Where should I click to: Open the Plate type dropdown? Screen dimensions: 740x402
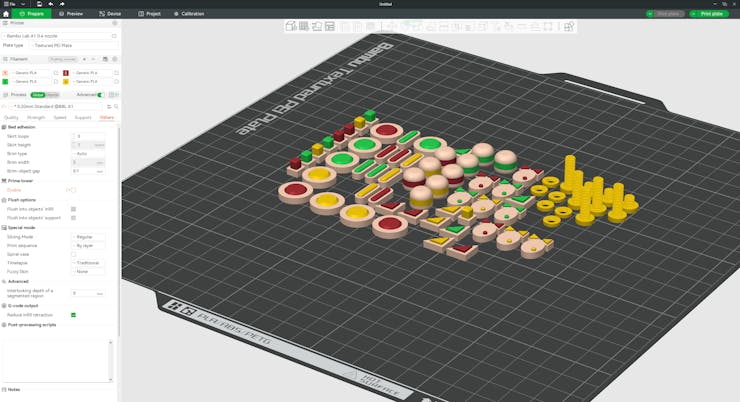75,45
